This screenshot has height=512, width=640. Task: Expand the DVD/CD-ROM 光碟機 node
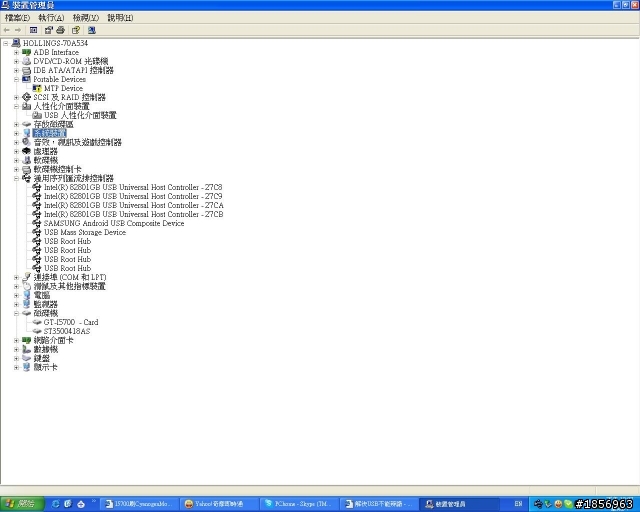(x=16, y=62)
